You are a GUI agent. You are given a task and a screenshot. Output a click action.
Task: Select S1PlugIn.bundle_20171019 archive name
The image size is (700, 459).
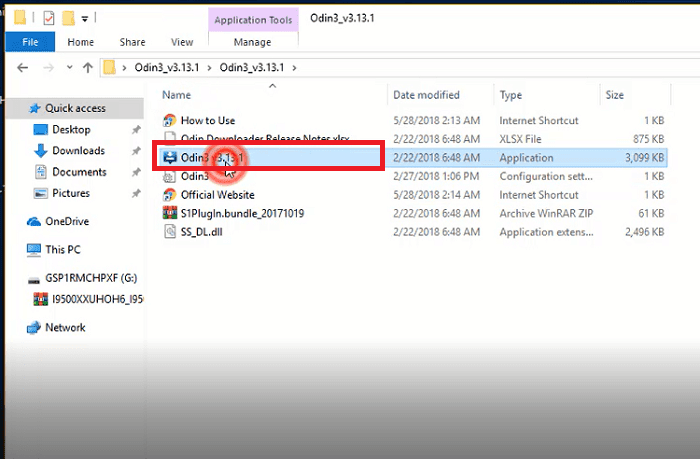[242, 213]
